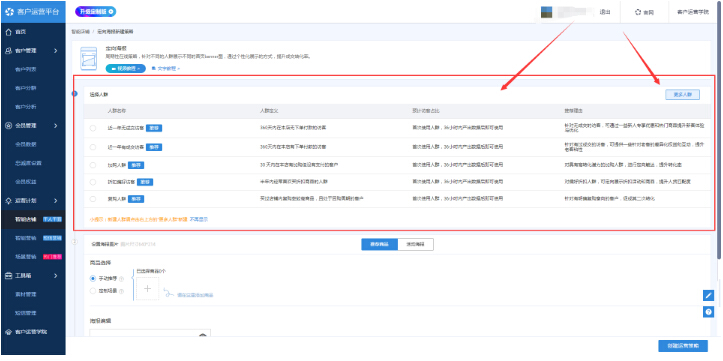Click the 更多人群 button
Screen dimensions: 723x361
682,95
